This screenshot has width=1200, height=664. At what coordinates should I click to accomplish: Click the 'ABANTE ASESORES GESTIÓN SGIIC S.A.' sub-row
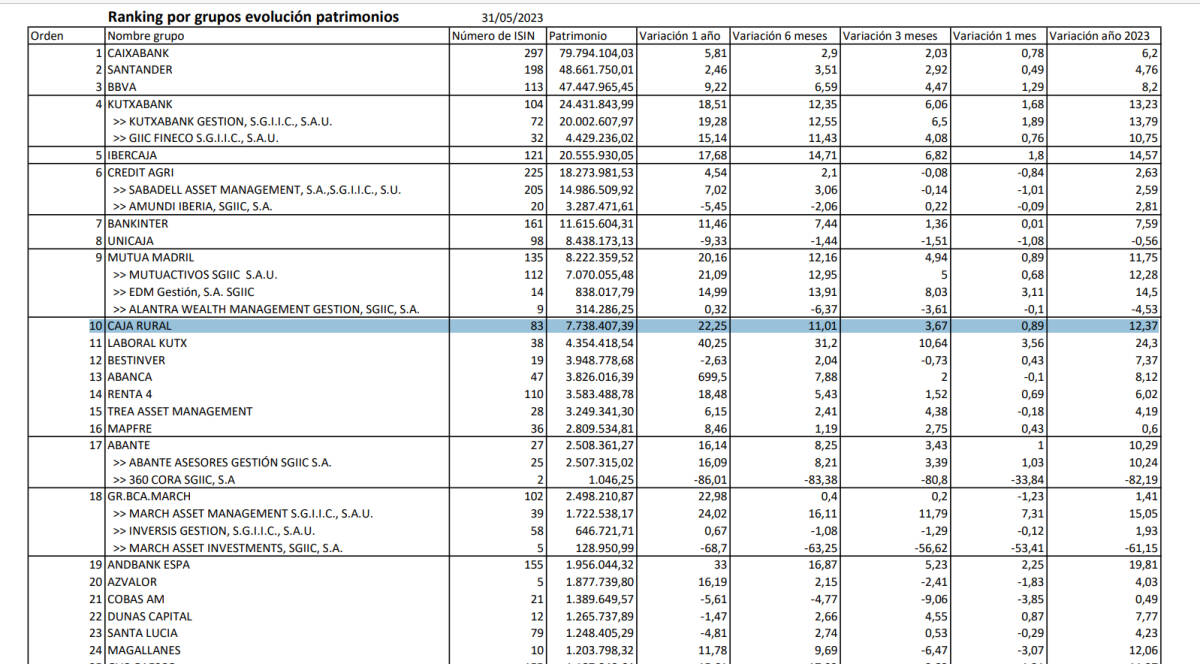point(223,462)
